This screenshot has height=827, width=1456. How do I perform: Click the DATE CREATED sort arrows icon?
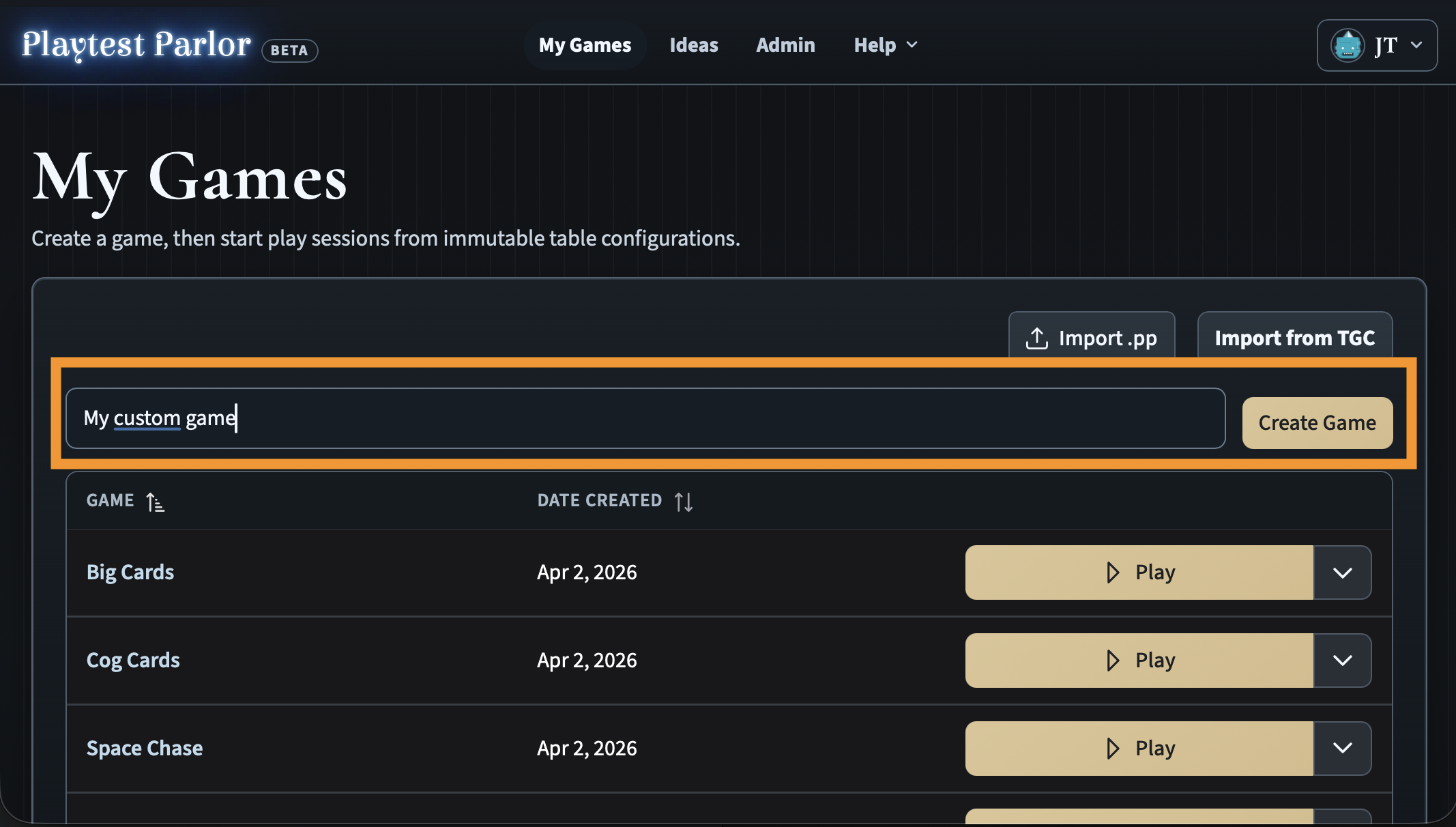pyautogui.click(x=684, y=502)
